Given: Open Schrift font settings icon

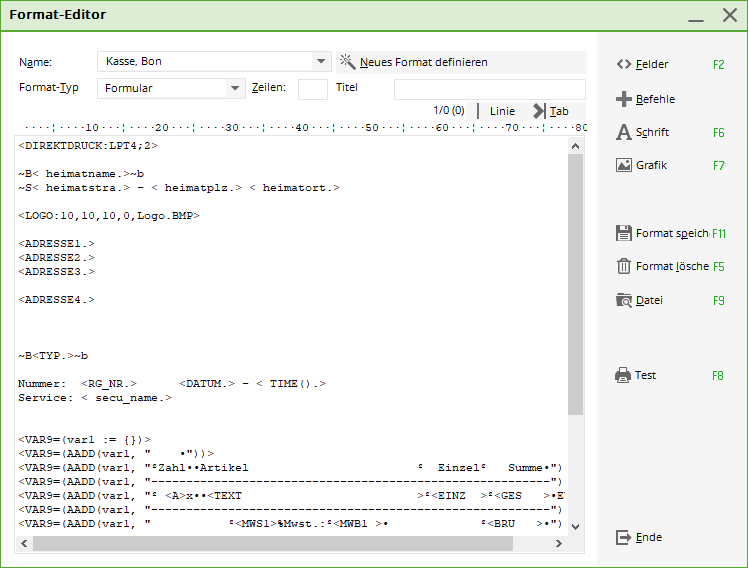Looking at the screenshot, I should [x=624, y=132].
